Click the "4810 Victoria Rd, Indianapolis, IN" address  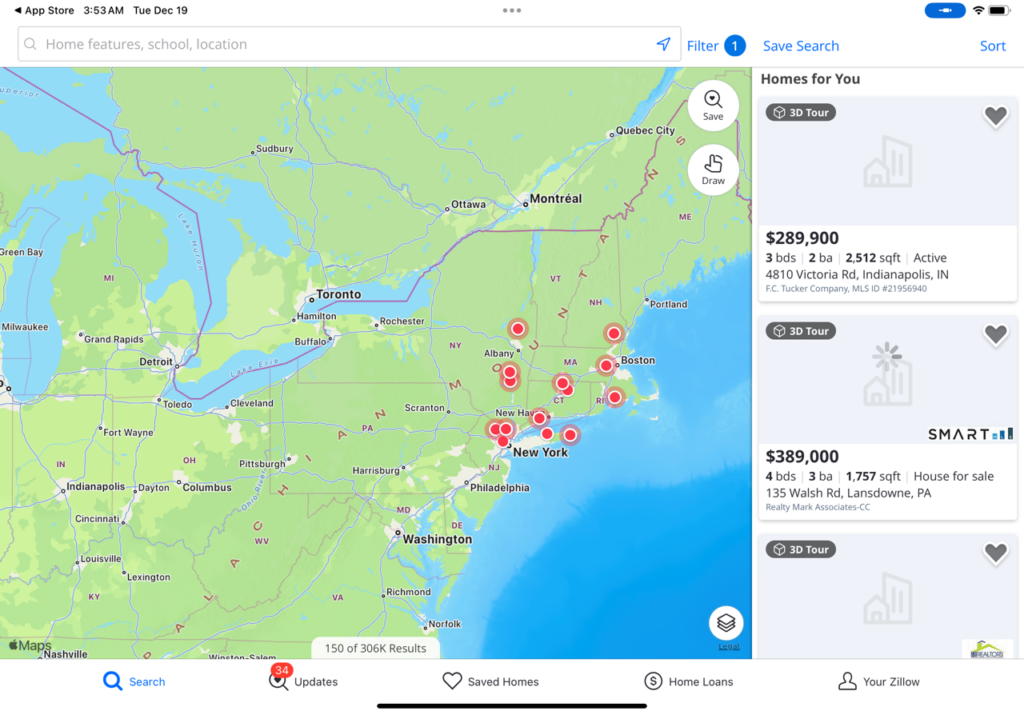[x=857, y=274]
